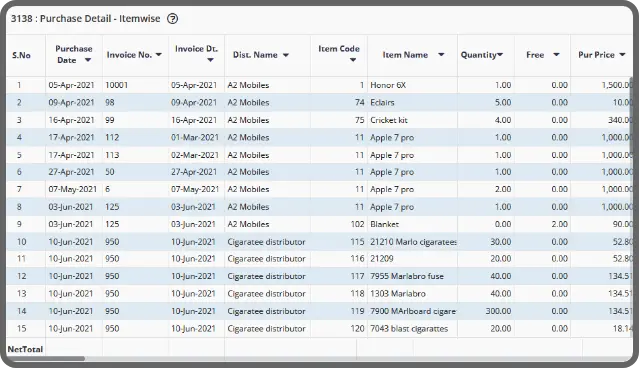Click the Free column dropdown arrow
Viewport: 639px width, 368px height.
point(556,55)
